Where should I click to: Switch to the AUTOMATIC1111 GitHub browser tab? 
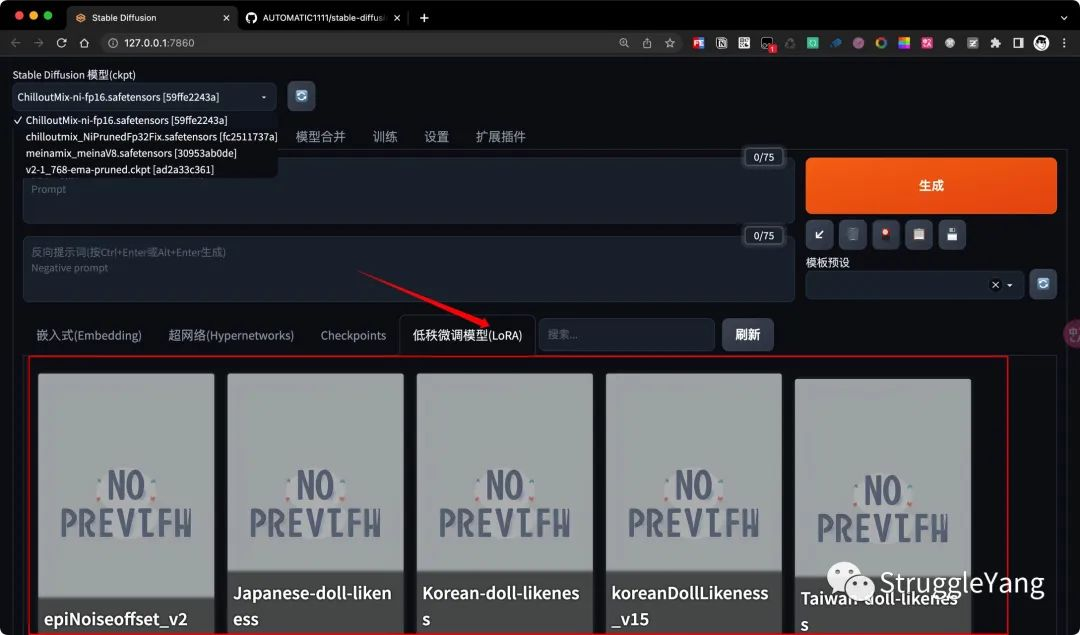tap(323, 18)
